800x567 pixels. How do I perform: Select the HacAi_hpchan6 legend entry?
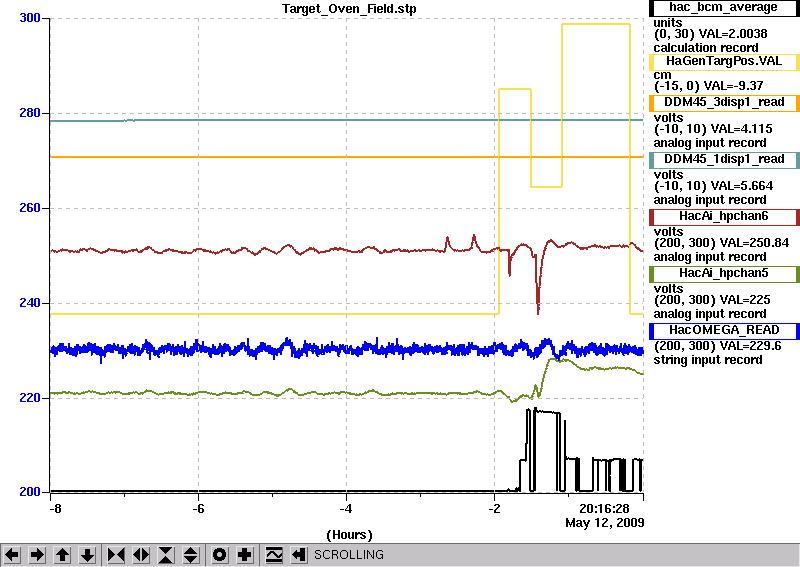724,217
